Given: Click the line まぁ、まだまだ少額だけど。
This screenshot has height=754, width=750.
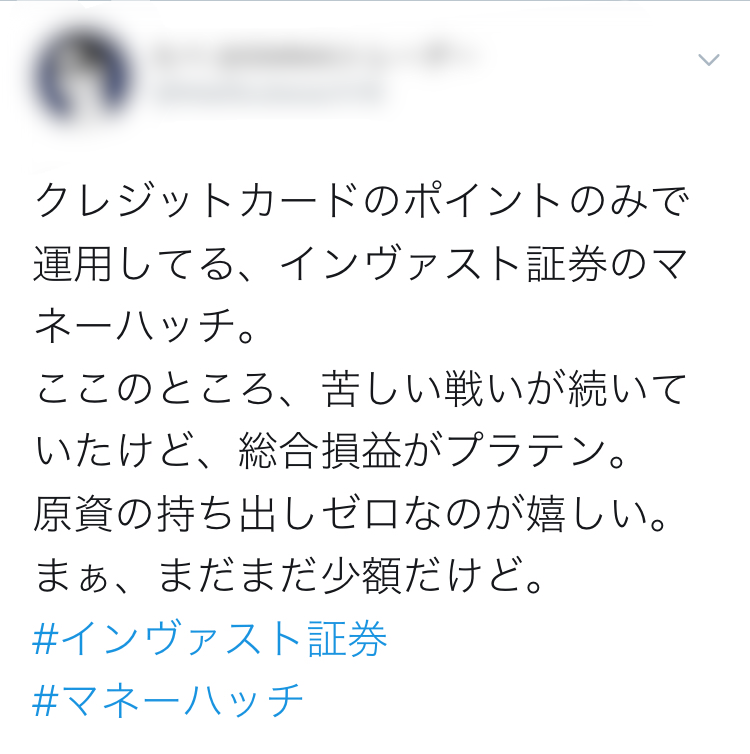Looking at the screenshot, I should pyautogui.click(x=289, y=576).
